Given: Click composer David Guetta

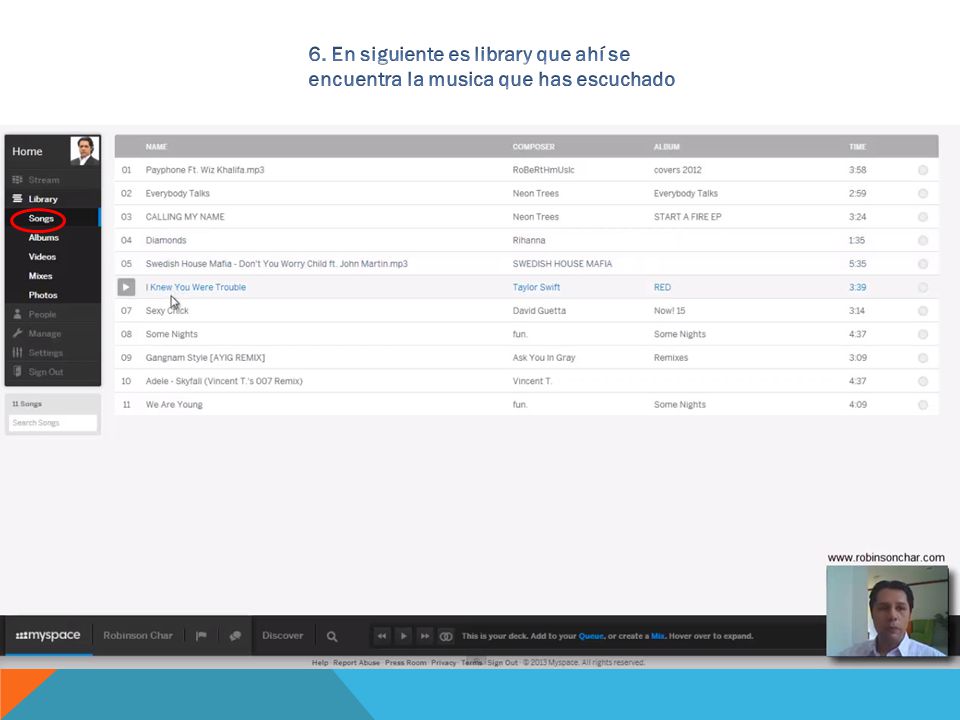Looking at the screenshot, I should point(539,311).
